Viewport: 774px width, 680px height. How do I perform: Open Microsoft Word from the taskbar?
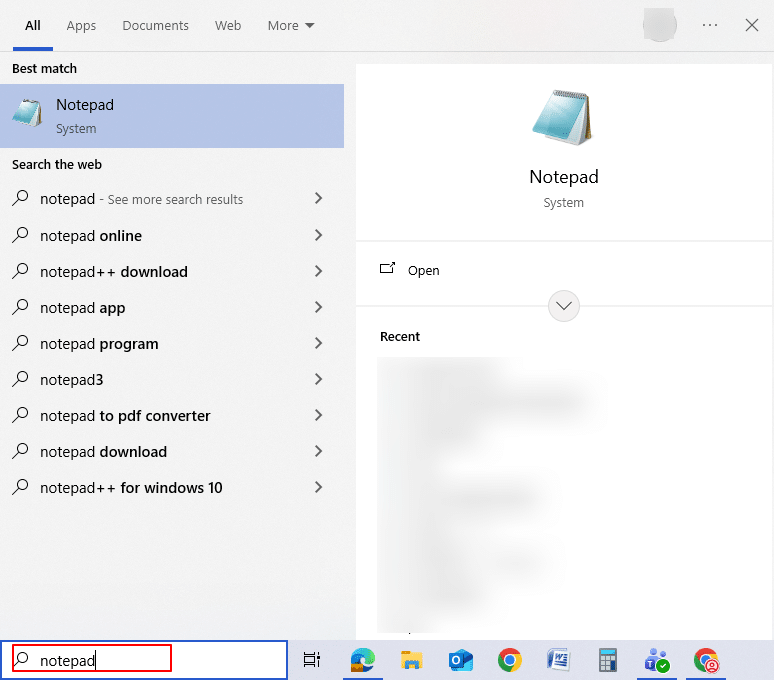click(x=559, y=660)
